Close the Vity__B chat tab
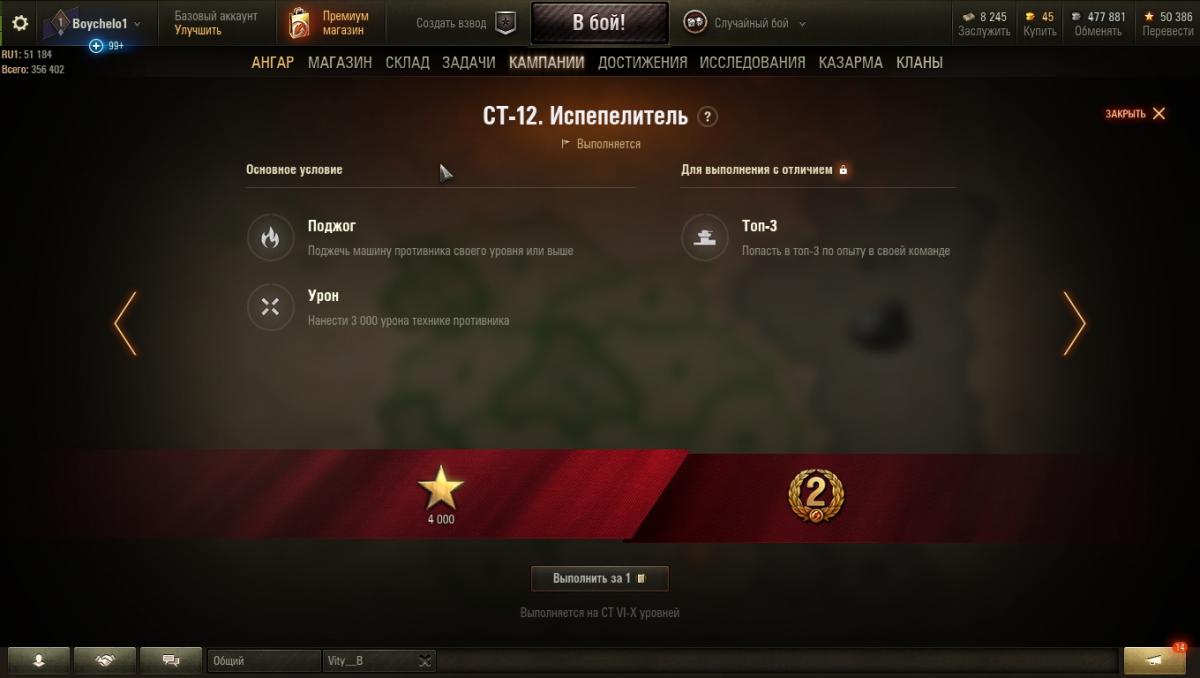 point(425,660)
